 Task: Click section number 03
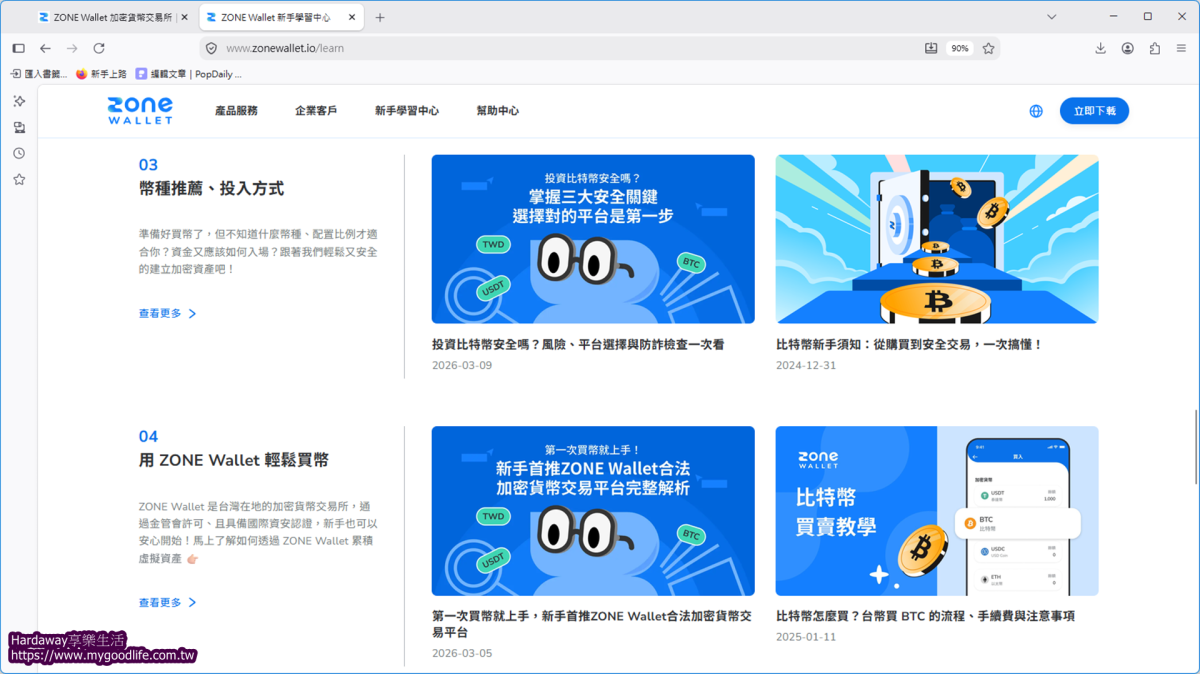point(148,165)
